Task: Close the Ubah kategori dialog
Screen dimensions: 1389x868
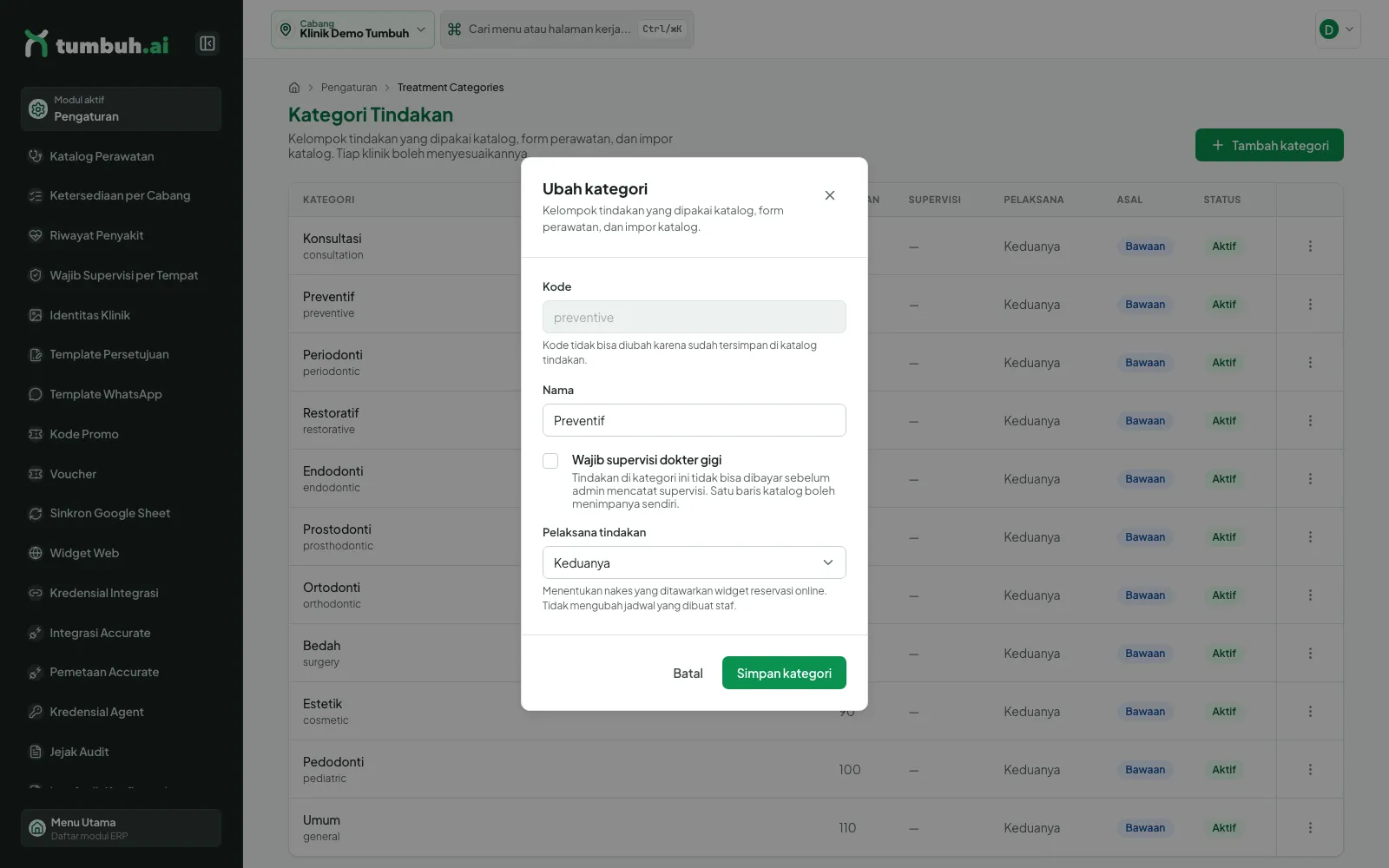Action: (x=830, y=195)
